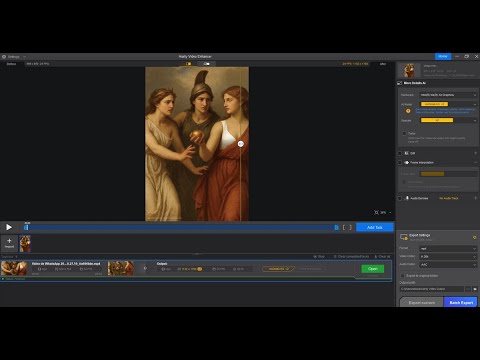Adjust the frame rate slider bar
The image size is (480, 360).
pos(448,174)
